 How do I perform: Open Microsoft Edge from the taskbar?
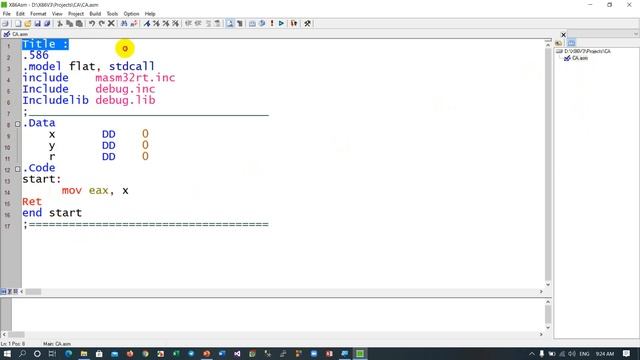68,354
